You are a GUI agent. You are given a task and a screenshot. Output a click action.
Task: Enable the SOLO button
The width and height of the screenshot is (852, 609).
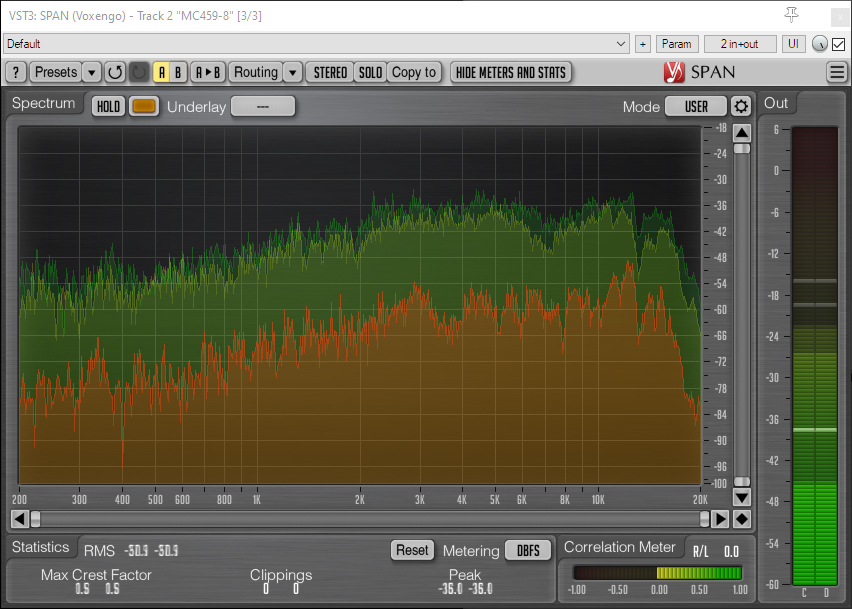[370, 72]
